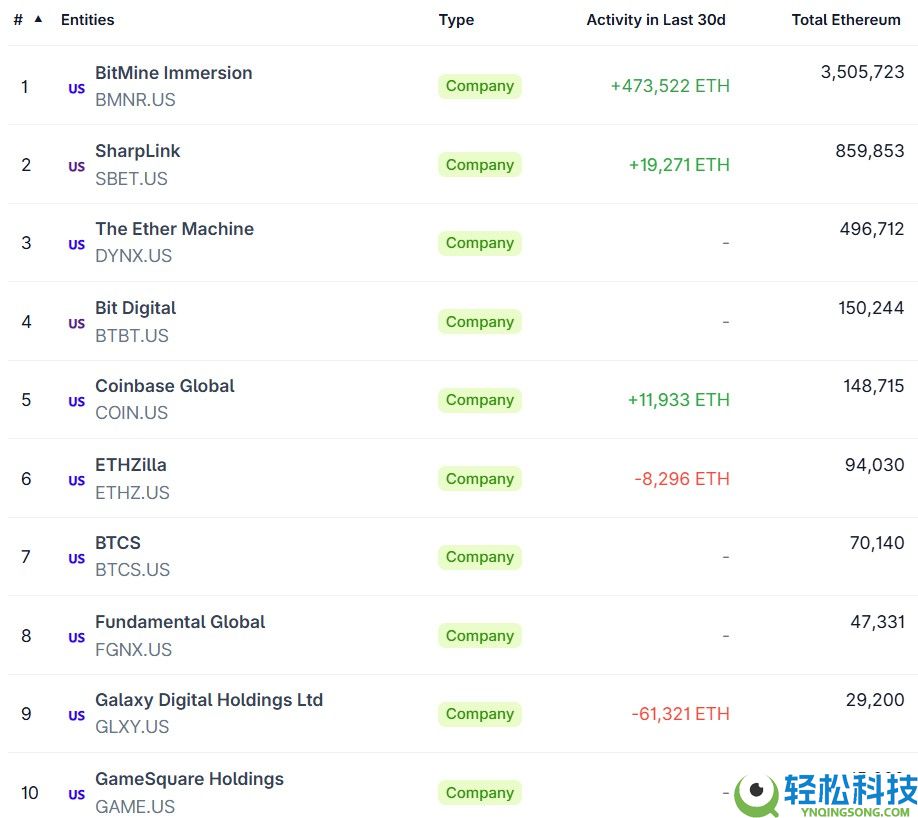Sort by the Total Ethereum column header

pos(847,19)
